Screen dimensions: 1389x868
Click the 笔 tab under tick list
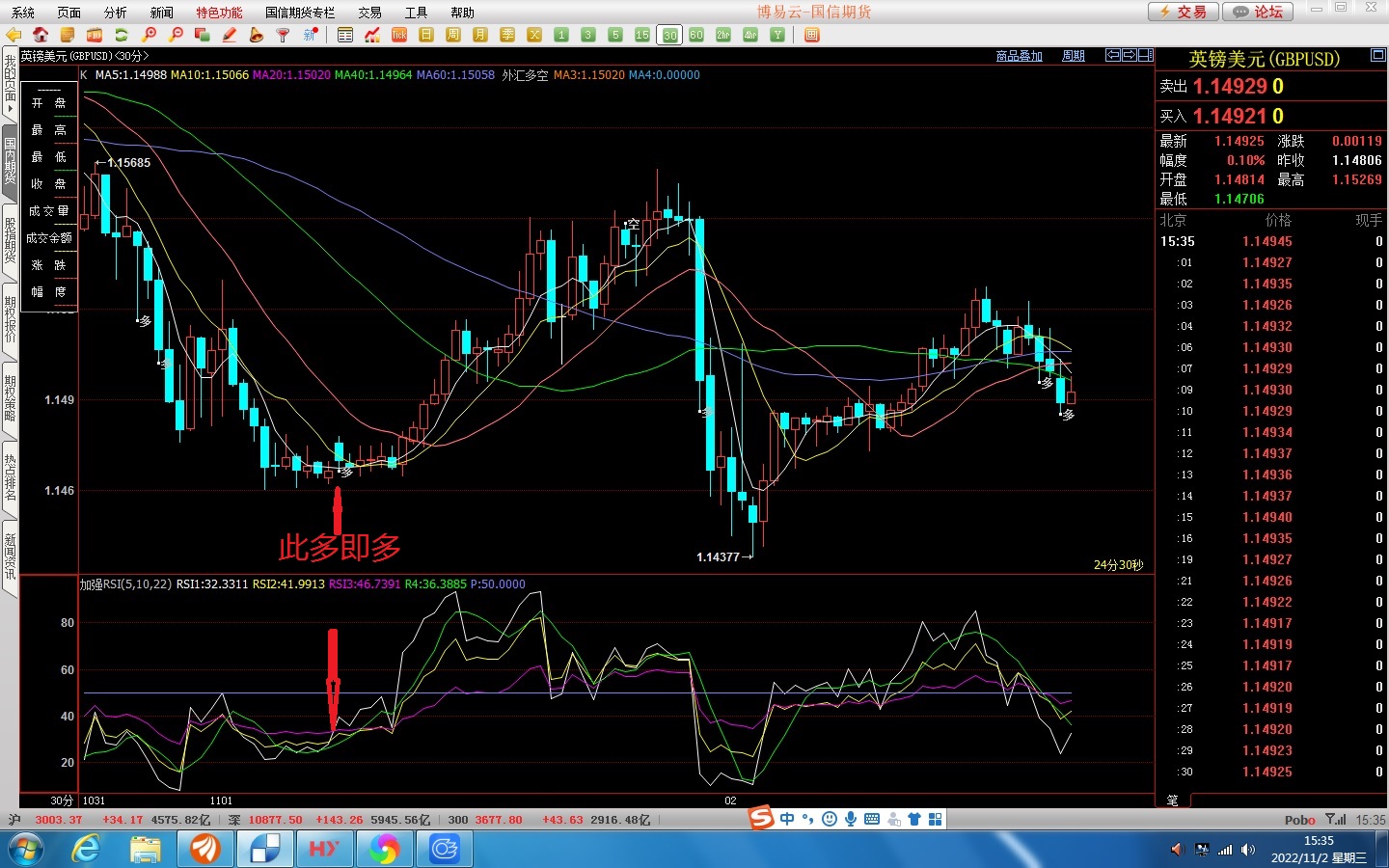click(x=1173, y=800)
